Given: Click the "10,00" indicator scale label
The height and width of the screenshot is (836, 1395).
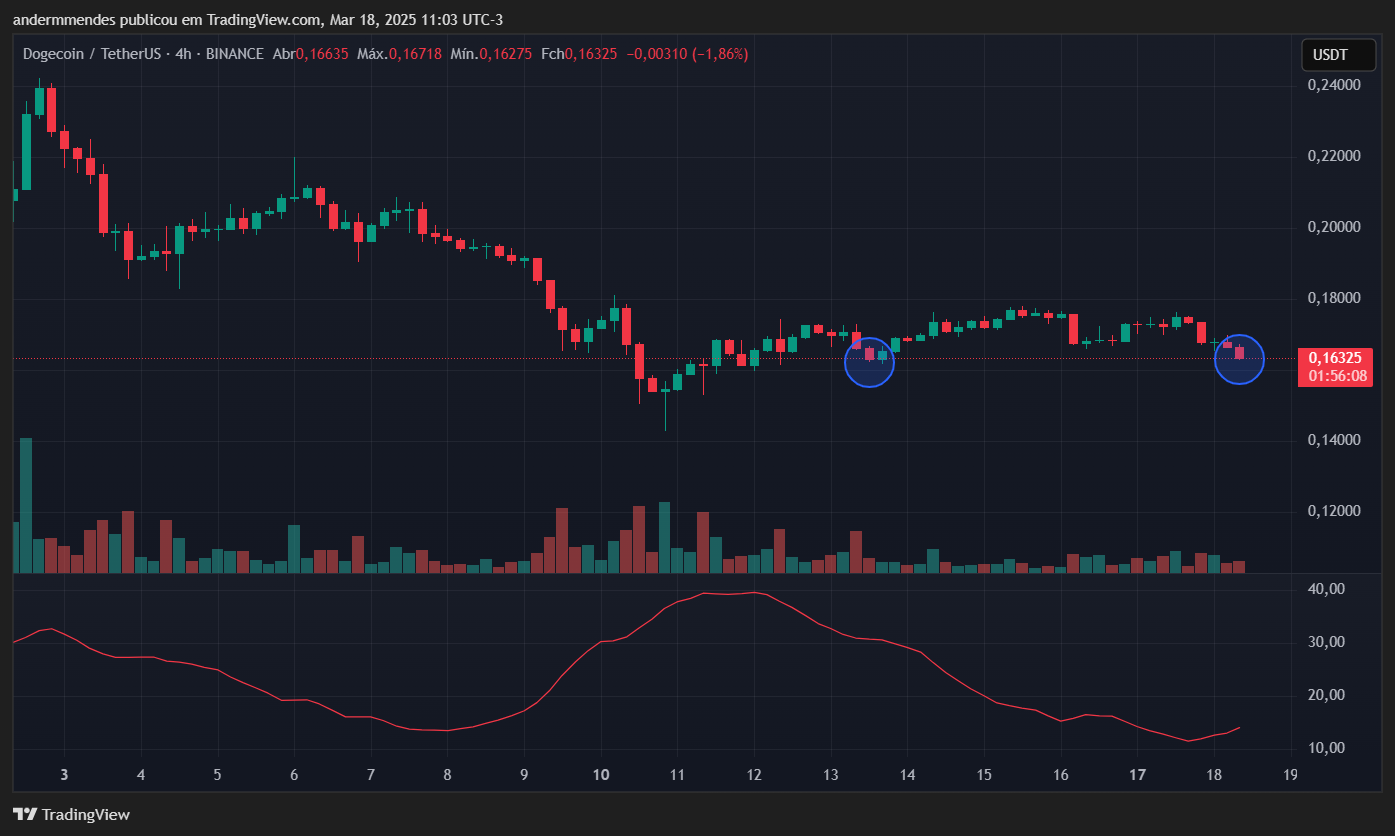Looking at the screenshot, I should point(1326,749).
